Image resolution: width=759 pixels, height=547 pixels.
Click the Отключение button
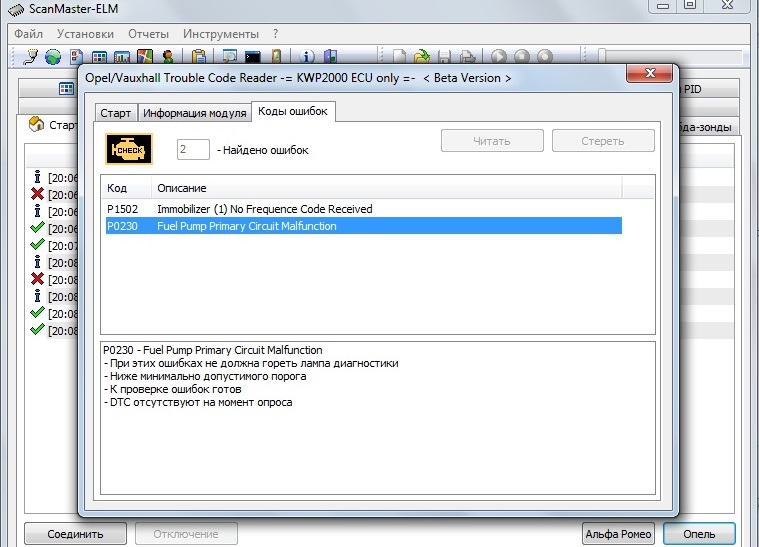click(186, 534)
